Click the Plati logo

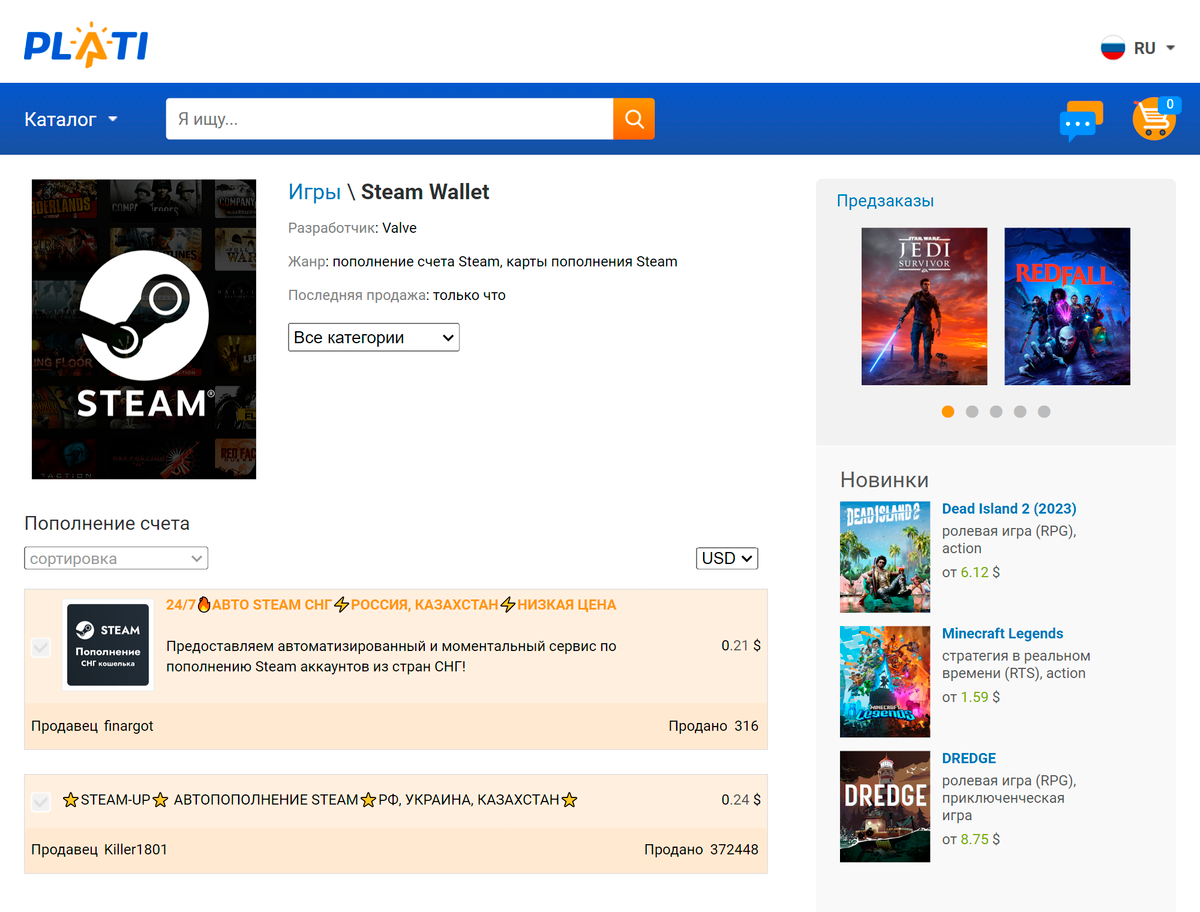pos(86,44)
